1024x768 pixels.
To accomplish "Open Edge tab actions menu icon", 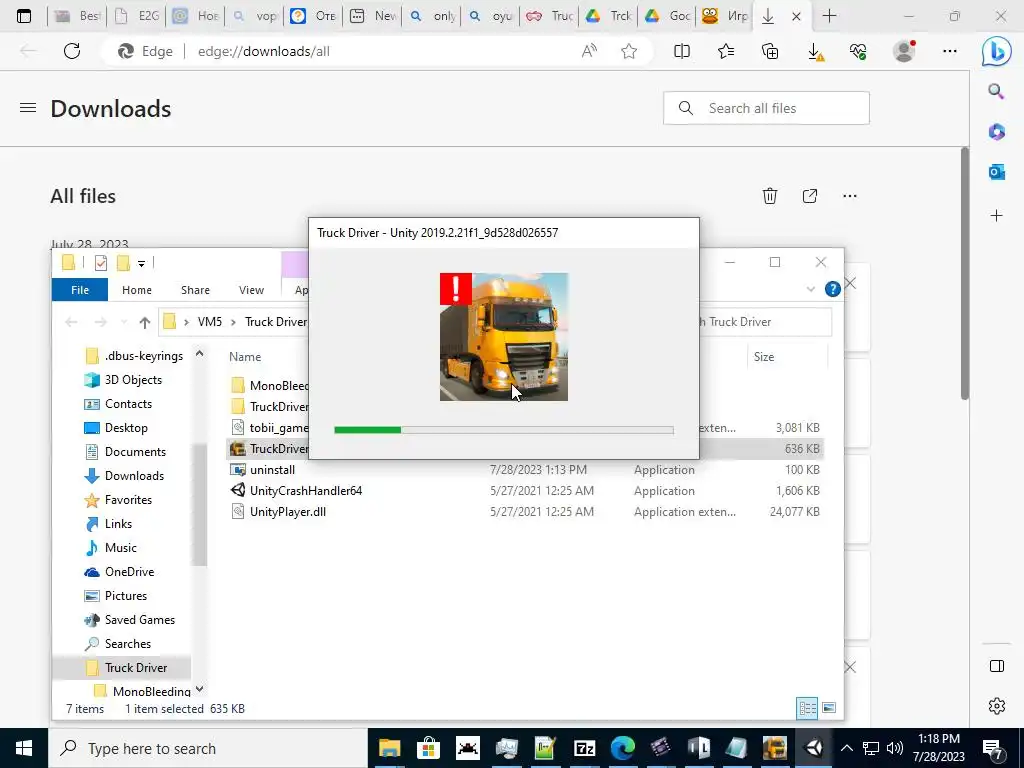I will tap(24, 16).
